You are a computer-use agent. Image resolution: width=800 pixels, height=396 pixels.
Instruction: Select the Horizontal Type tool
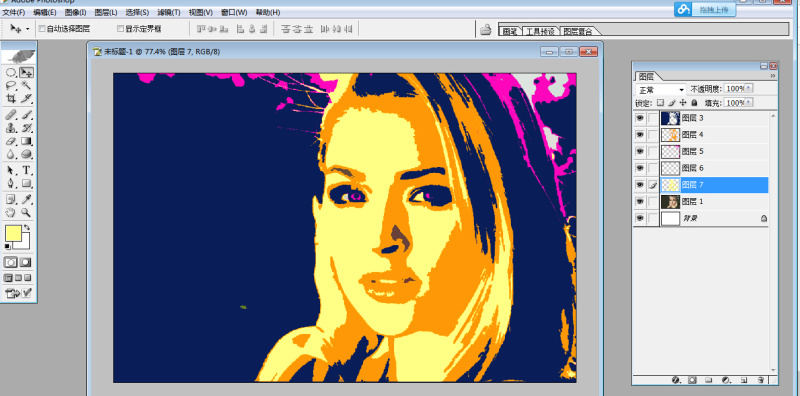coord(27,170)
